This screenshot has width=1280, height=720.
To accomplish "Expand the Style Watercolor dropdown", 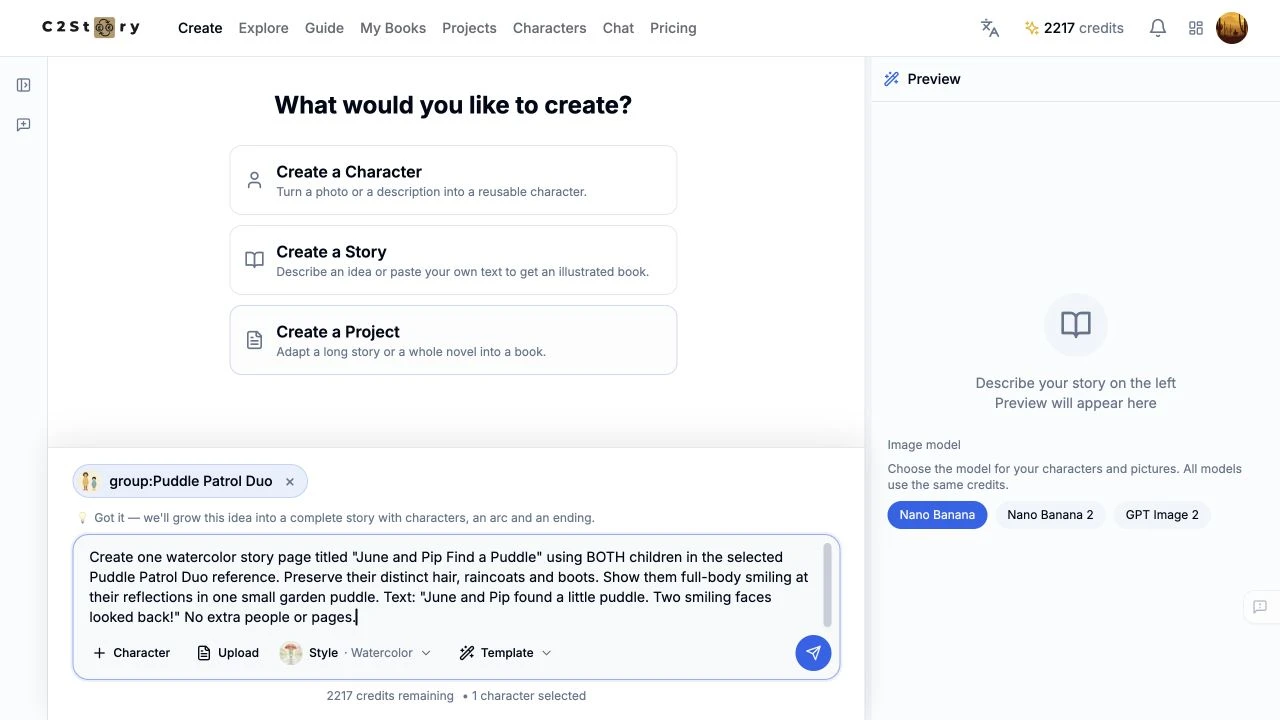I will click(356, 653).
